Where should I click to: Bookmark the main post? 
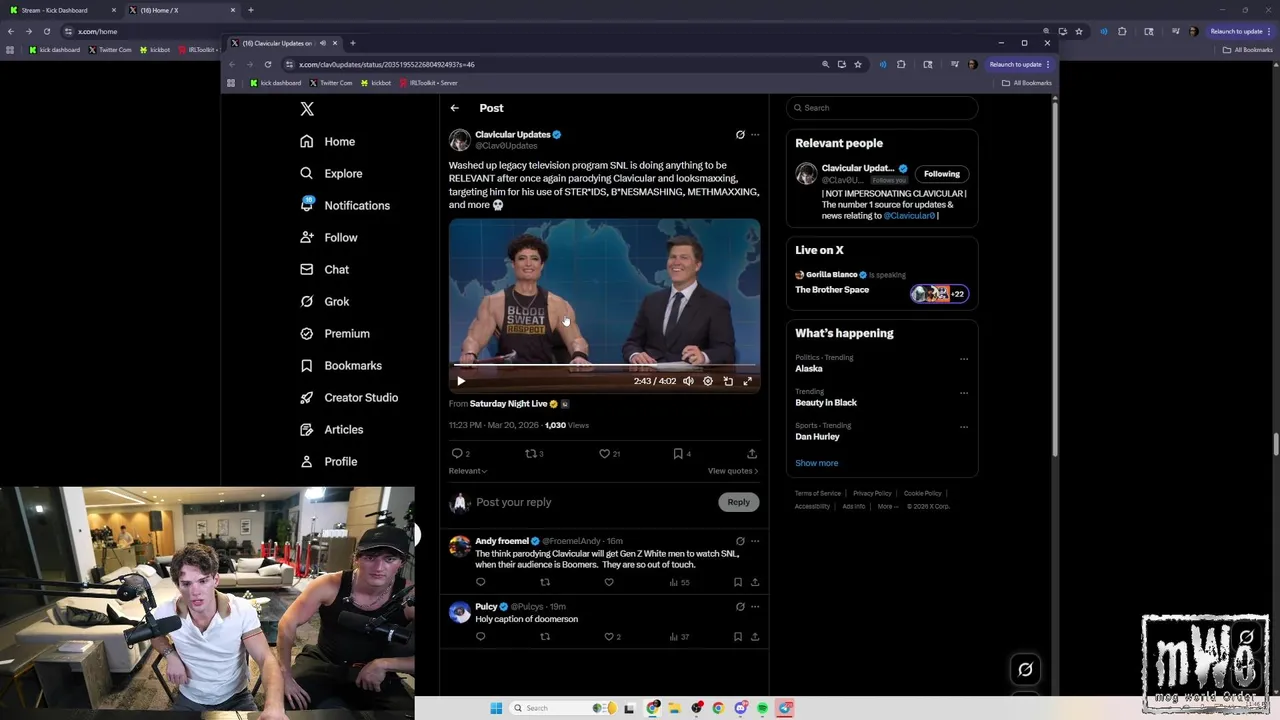point(678,454)
